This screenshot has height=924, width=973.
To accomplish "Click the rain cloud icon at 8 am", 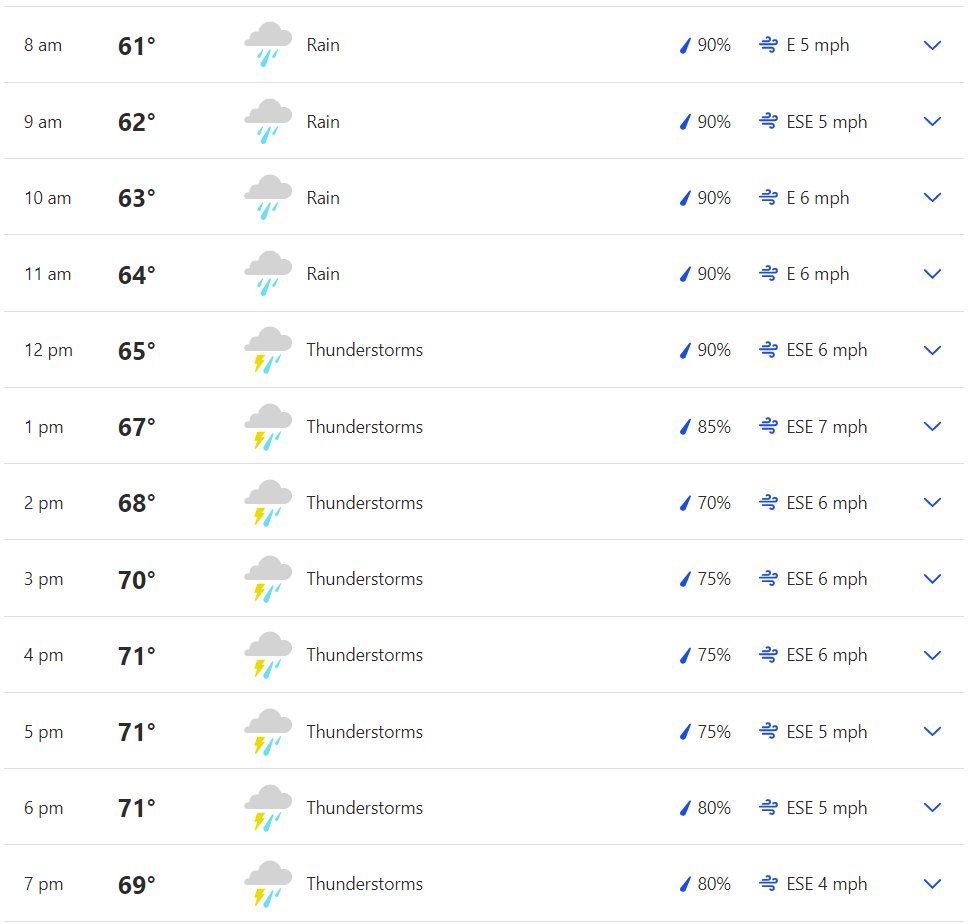I will tap(267, 44).
